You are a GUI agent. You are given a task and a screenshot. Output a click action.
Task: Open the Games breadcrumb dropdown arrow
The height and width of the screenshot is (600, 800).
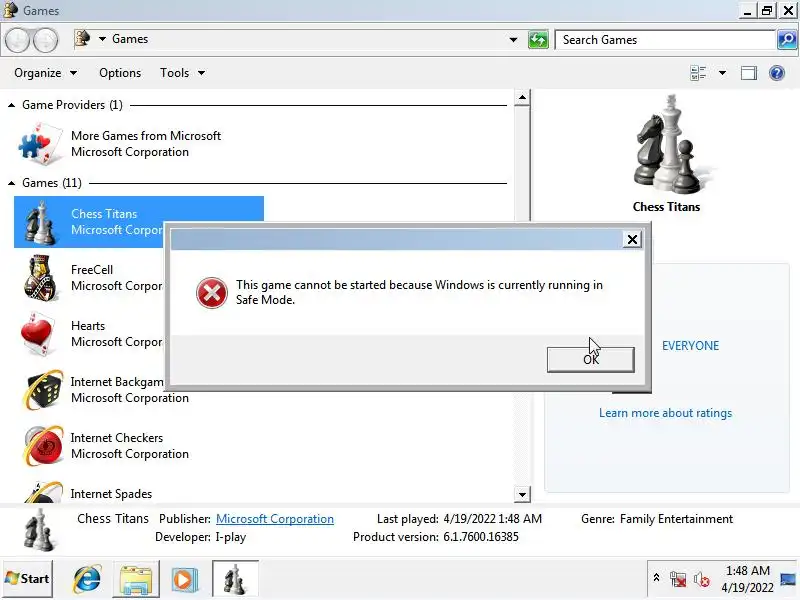pyautogui.click(x=102, y=39)
